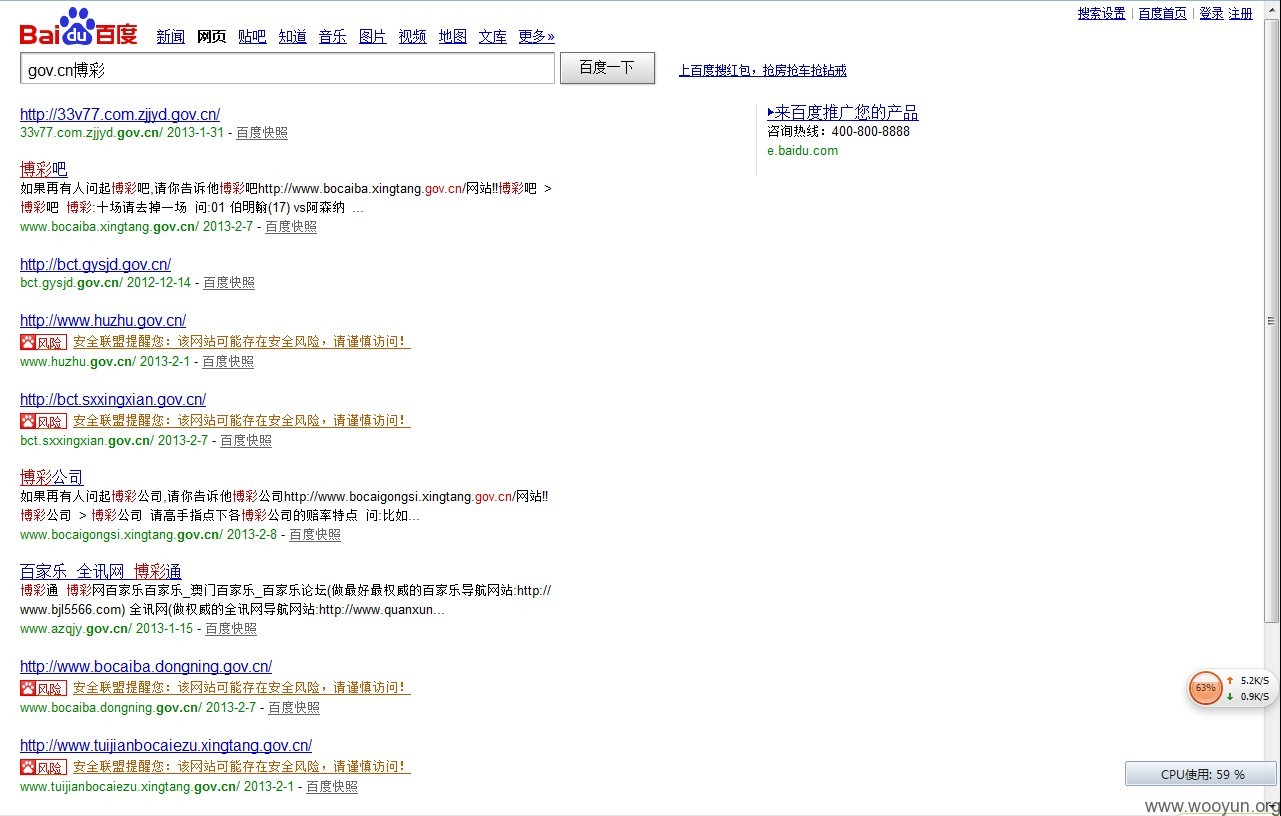Click the e.baidu.com green URL
1281x816 pixels.
click(803, 151)
